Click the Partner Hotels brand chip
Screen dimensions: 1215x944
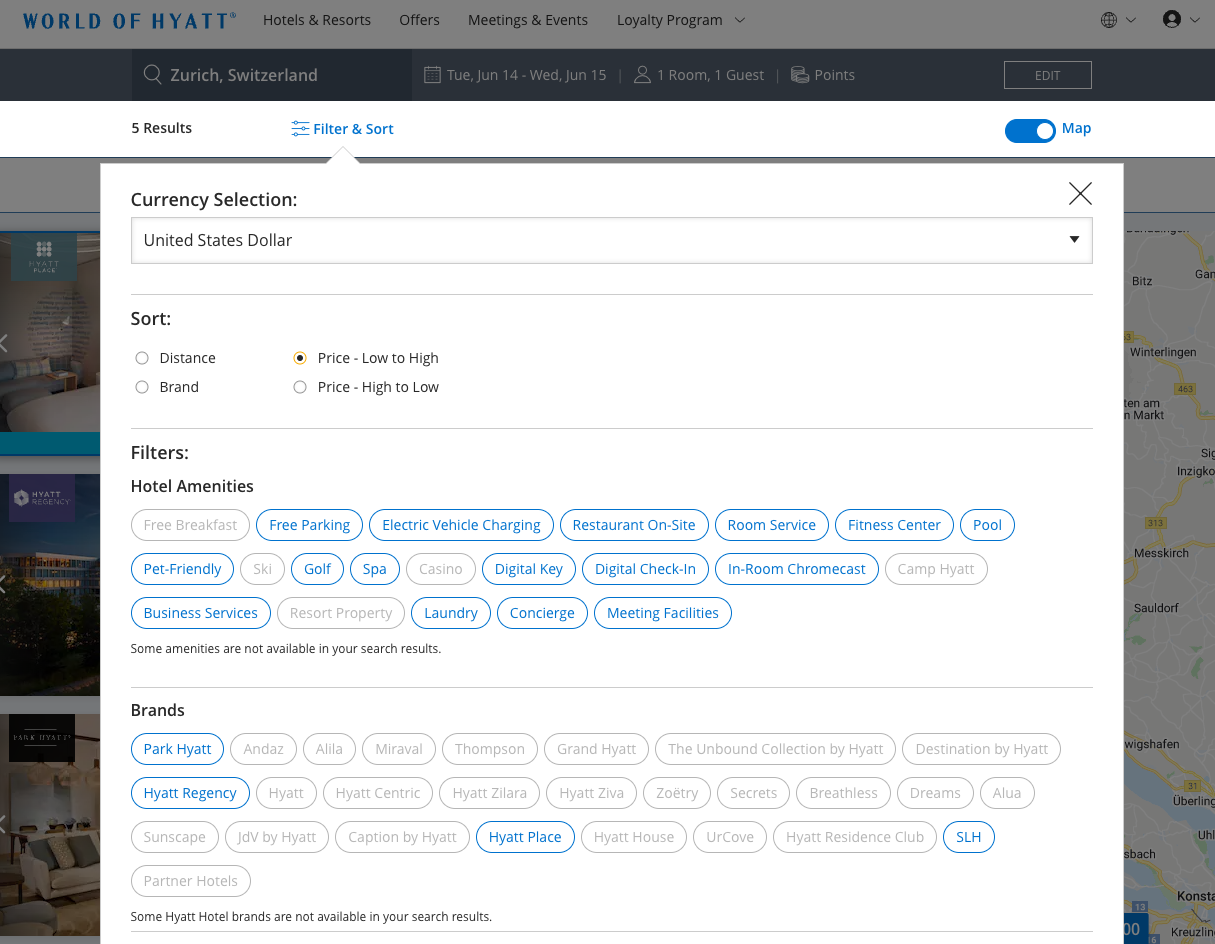pos(191,881)
